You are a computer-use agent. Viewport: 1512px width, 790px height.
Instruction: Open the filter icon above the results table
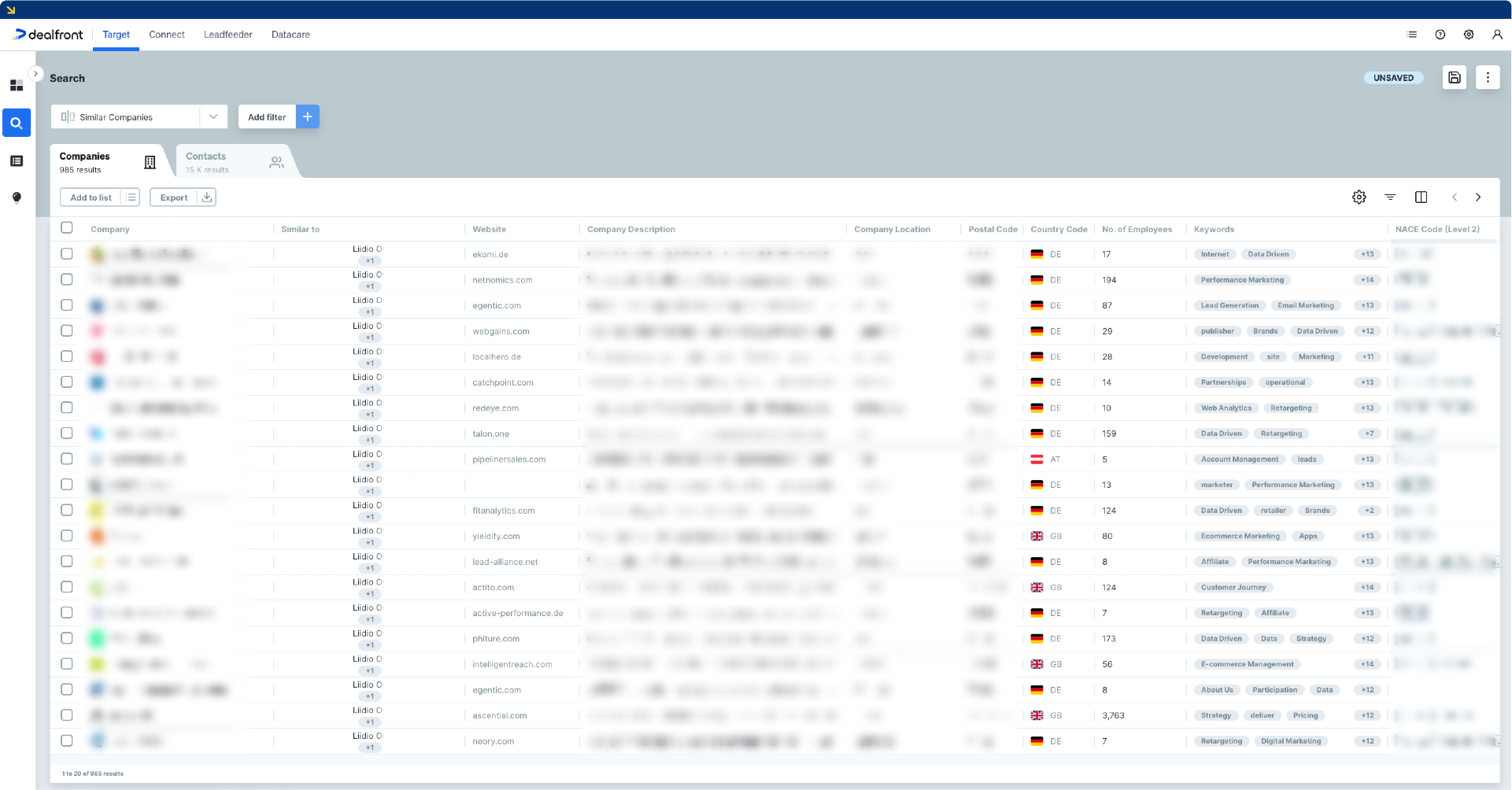tap(1390, 197)
